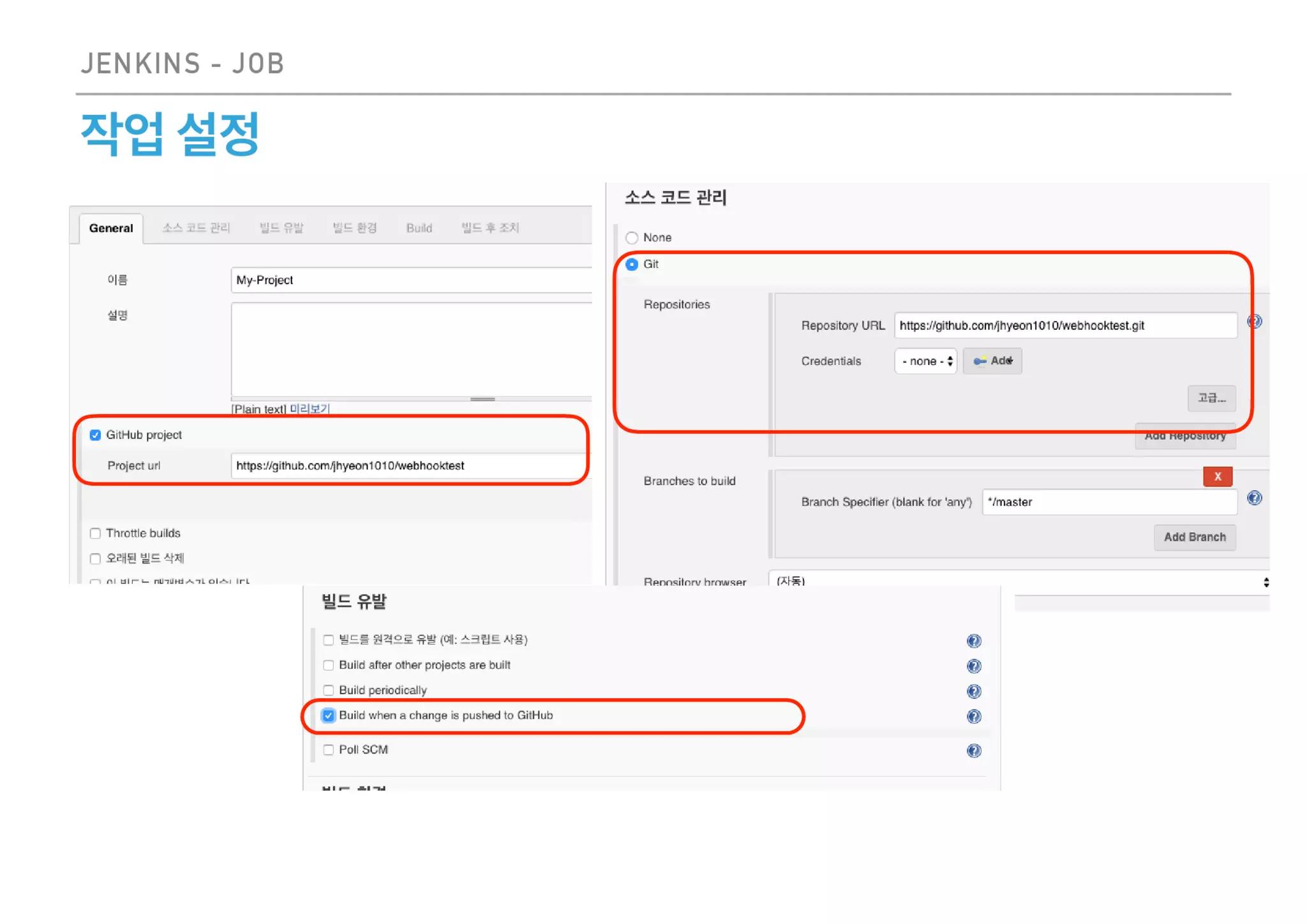The image size is (1307, 924).
Task: Switch to the General tab
Action: pos(111,228)
